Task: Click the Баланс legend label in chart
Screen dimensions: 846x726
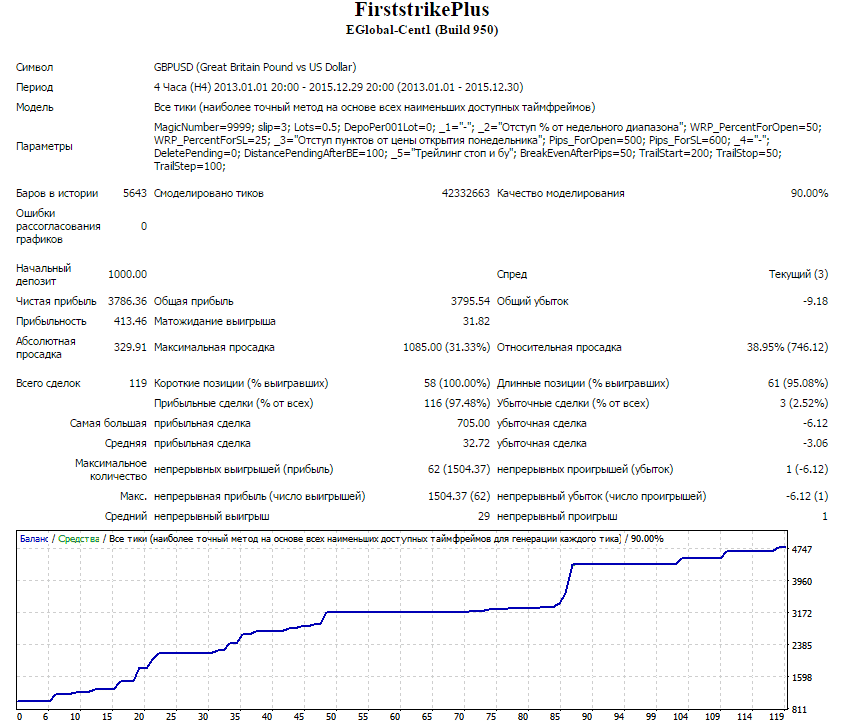Action: coord(34,538)
